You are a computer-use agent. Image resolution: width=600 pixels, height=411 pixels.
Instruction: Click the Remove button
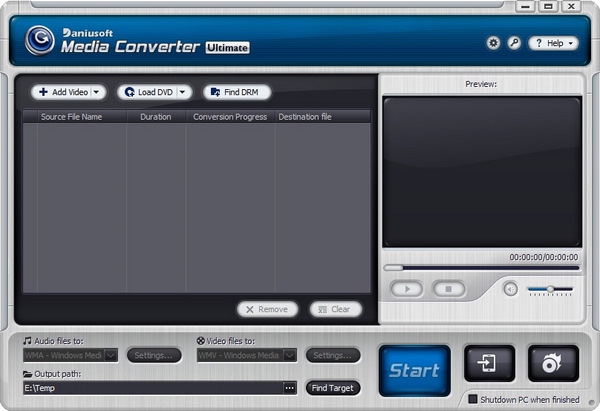[267, 309]
